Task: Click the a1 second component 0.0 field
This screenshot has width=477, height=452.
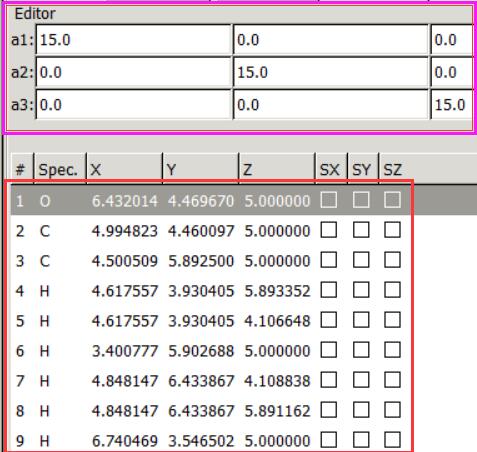Action: 331,40
